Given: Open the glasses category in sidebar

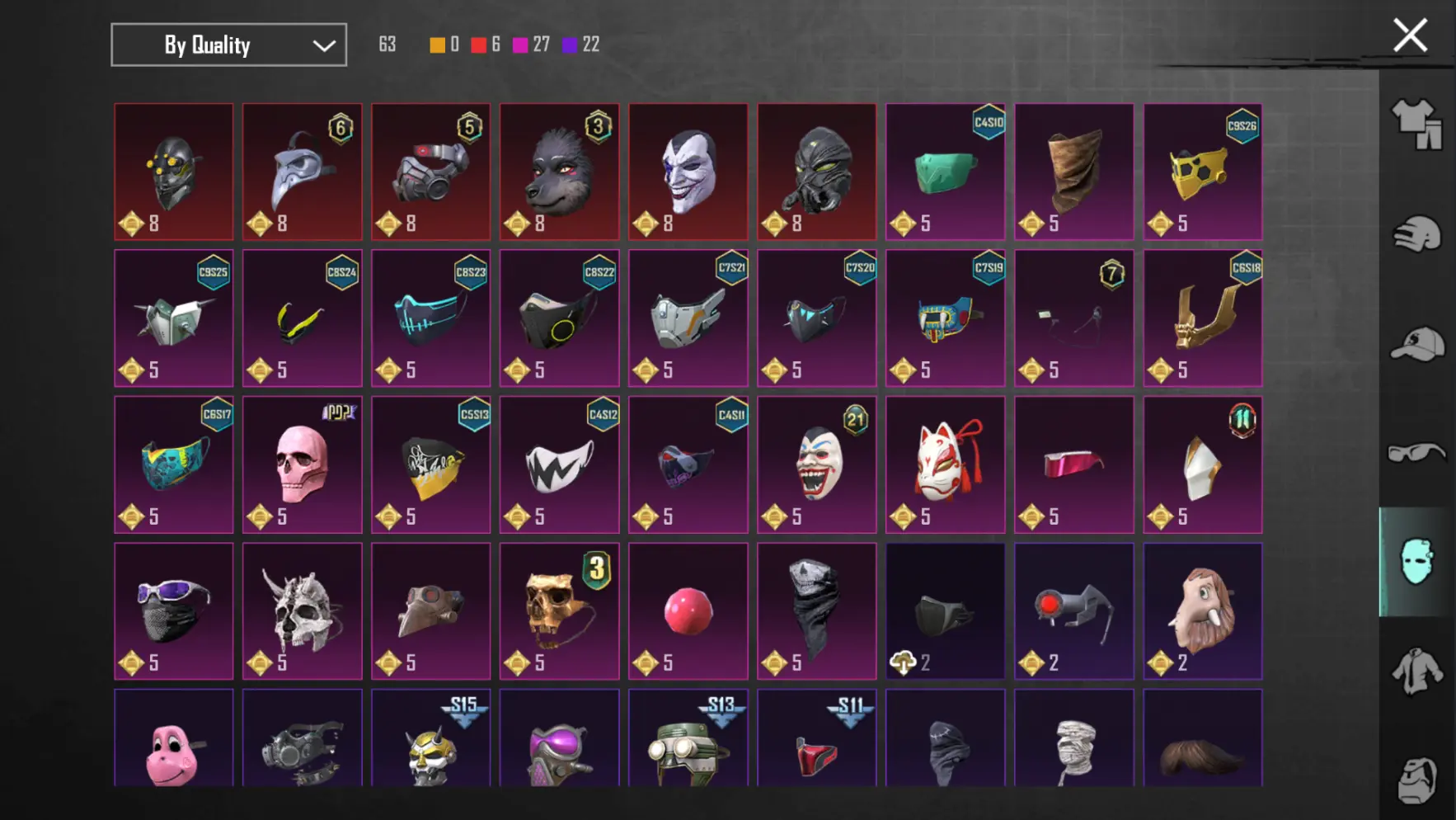Looking at the screenshot, I should [x=1417, y=453].
